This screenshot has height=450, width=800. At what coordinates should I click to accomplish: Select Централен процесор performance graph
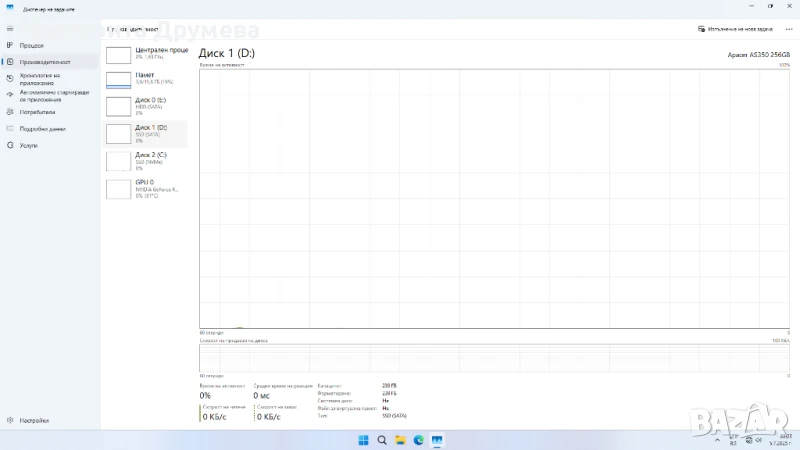click(146, 54)
